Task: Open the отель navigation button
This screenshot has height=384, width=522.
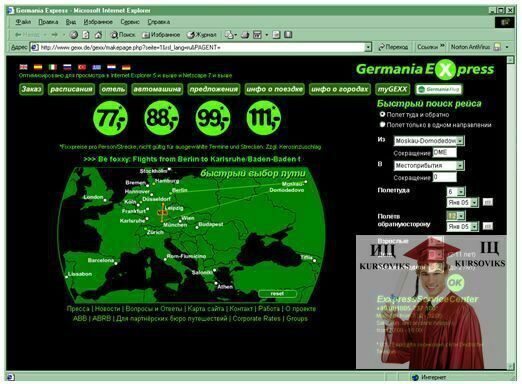Action: click(x=113, y=89)
